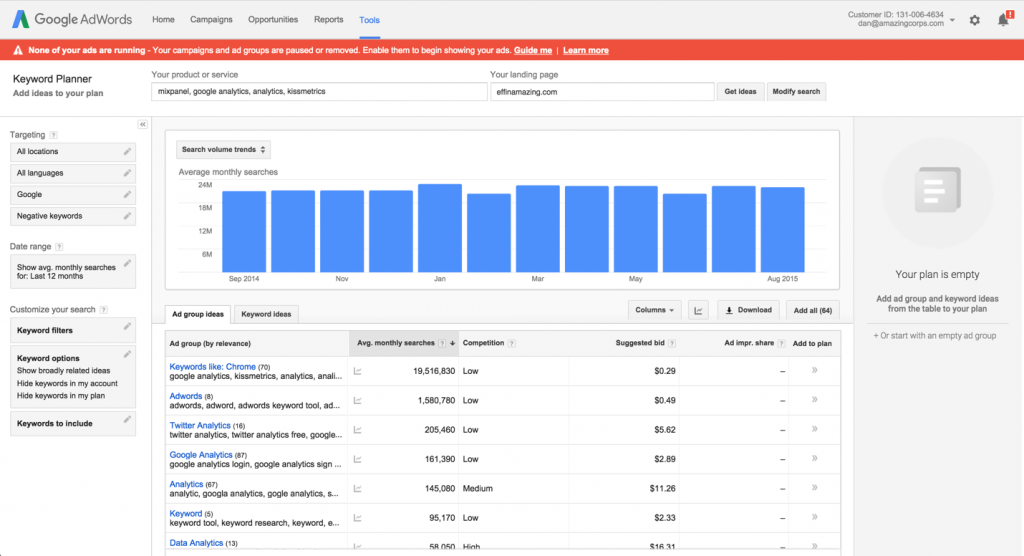
Task: Click the Modify search button
Action: pyautogui.click(x=796, y=91)
